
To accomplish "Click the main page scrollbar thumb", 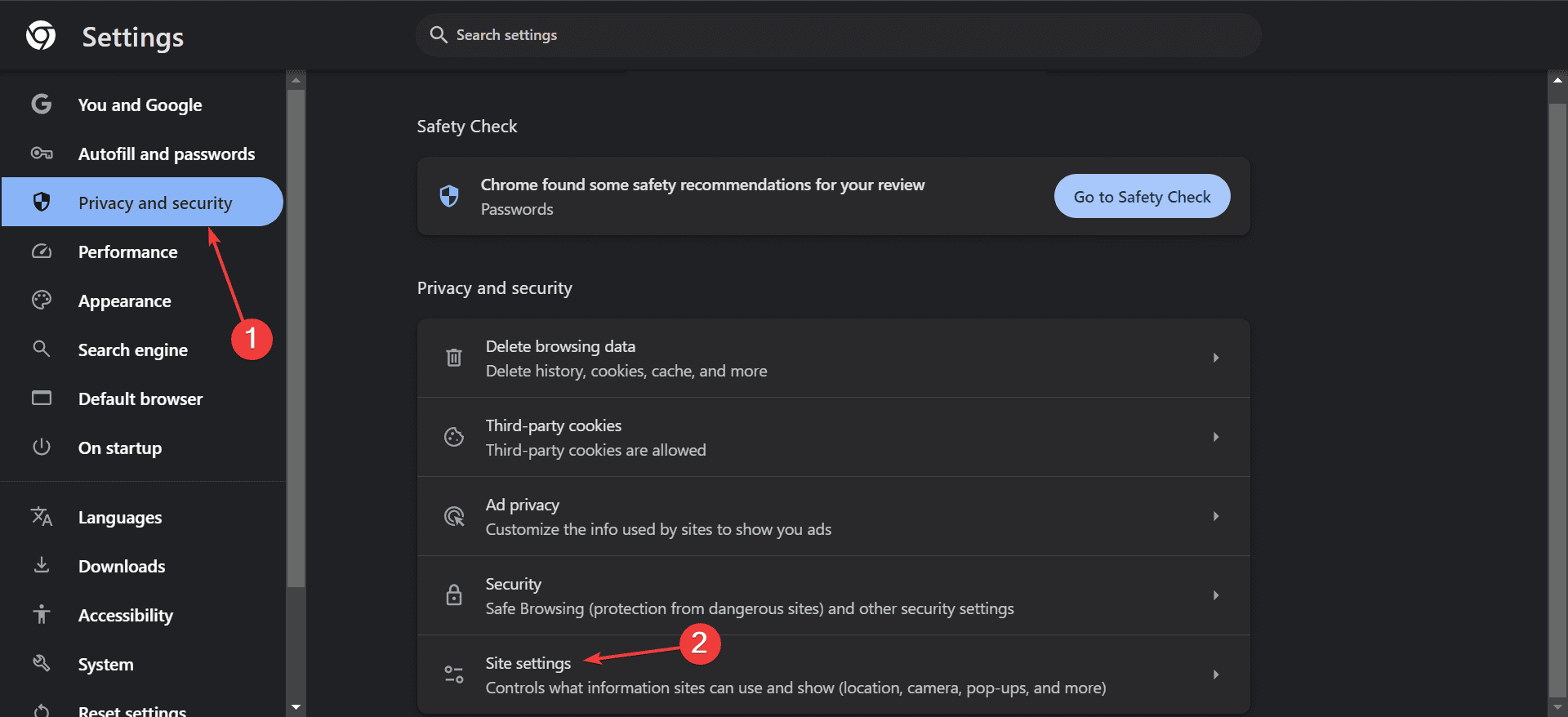I will [x=1557, y=399].
